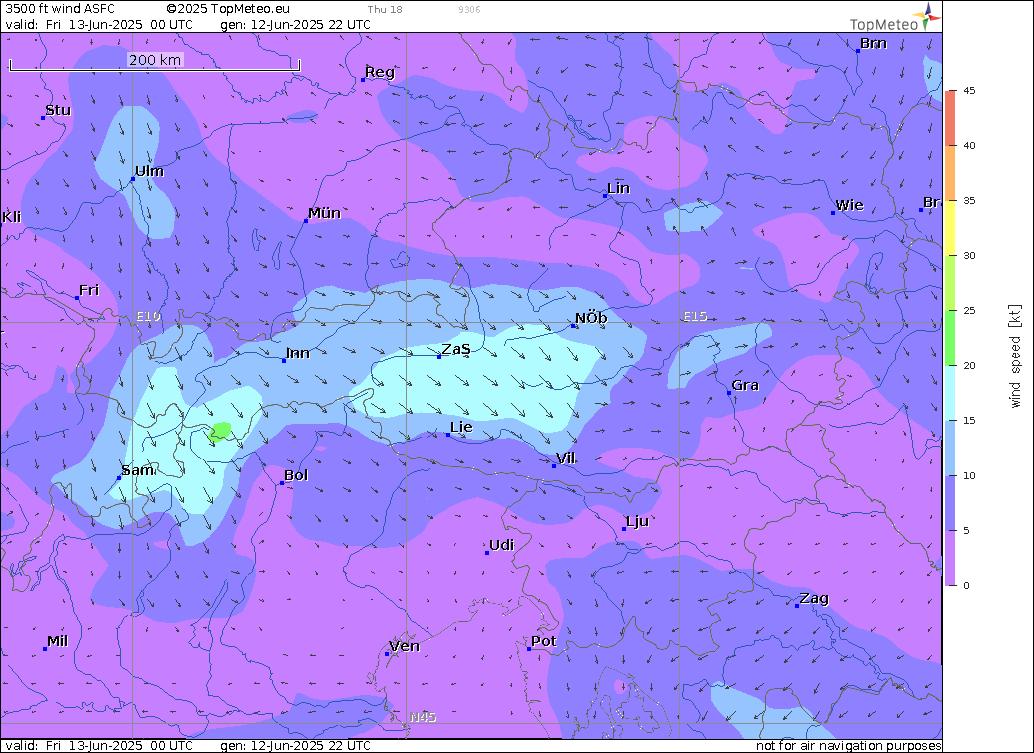Select the "Sam" city label
This screenshot has width=1034, height=753.
(x=138, y=470)
